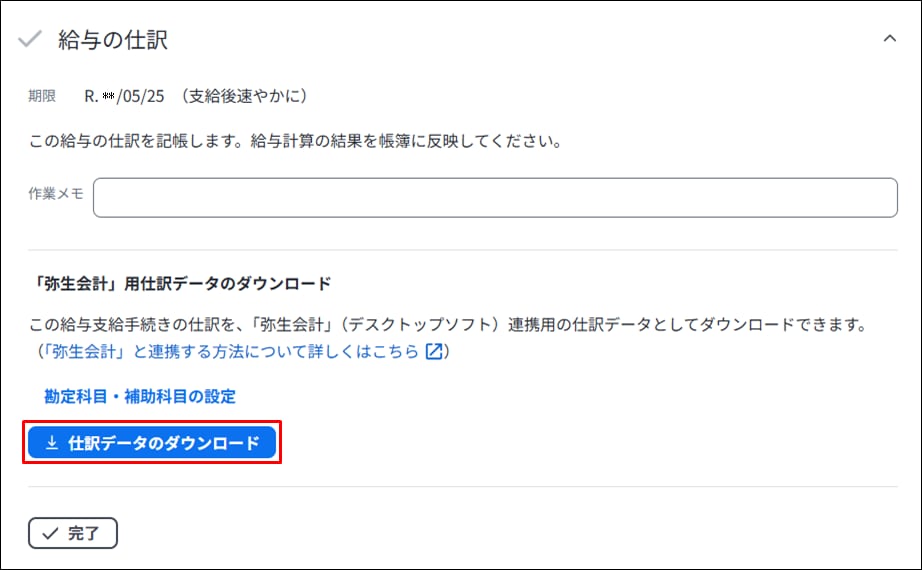
Task: Collapse the 給与の仕訳 section with chevron
Action: coord(890,39)
